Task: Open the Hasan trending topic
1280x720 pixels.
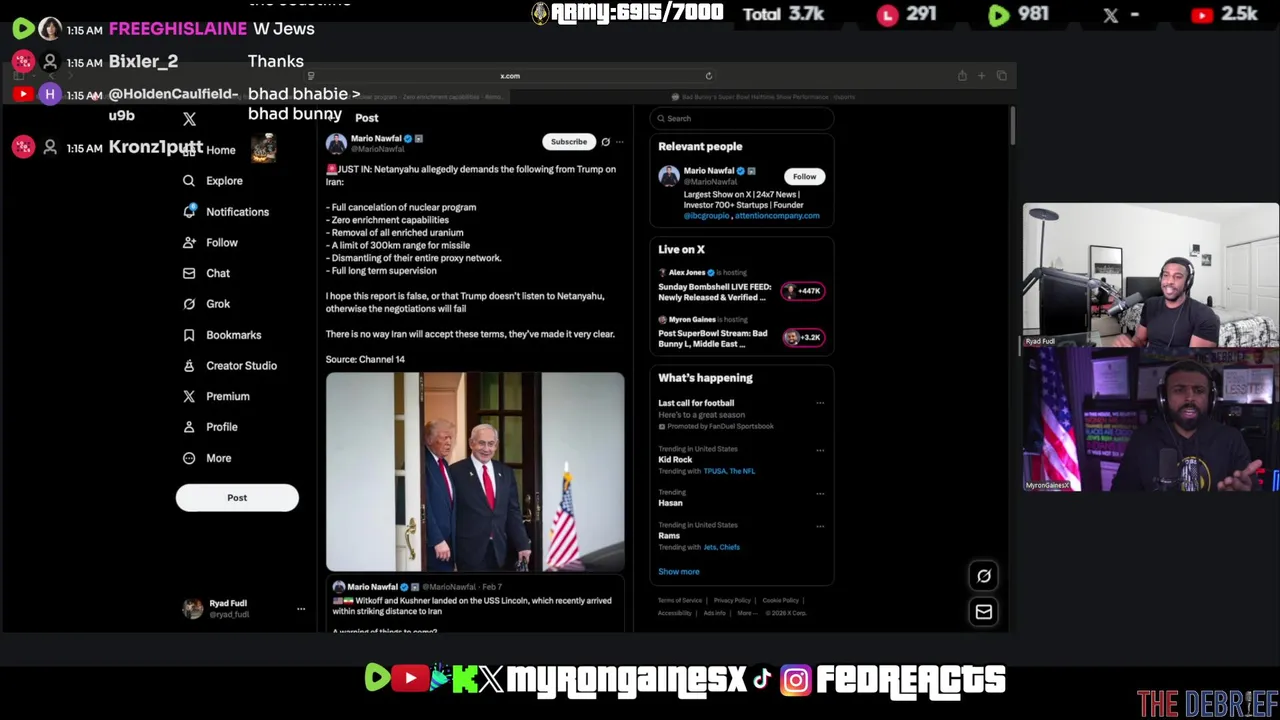Action: [x=670, y=503]
